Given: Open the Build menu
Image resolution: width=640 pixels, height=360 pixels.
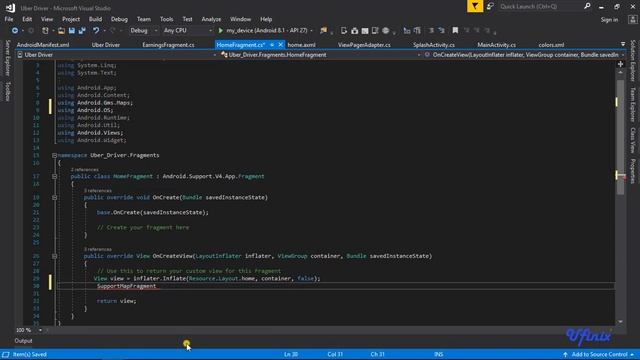Looking at the screenshot, I should point(96,19).
